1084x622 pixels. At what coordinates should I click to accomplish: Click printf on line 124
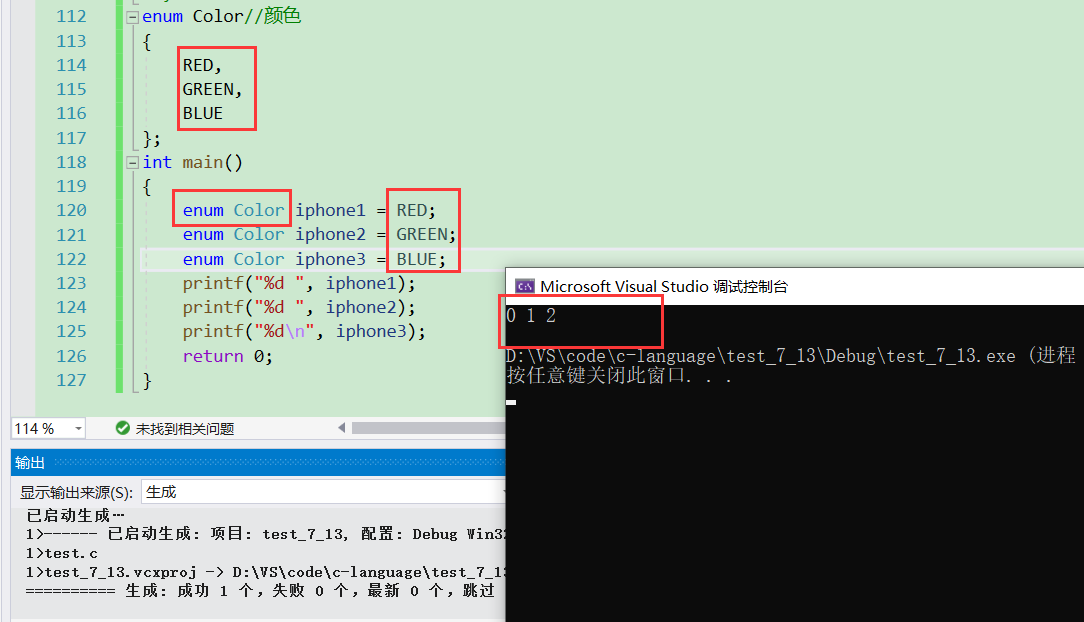(213, 308)
